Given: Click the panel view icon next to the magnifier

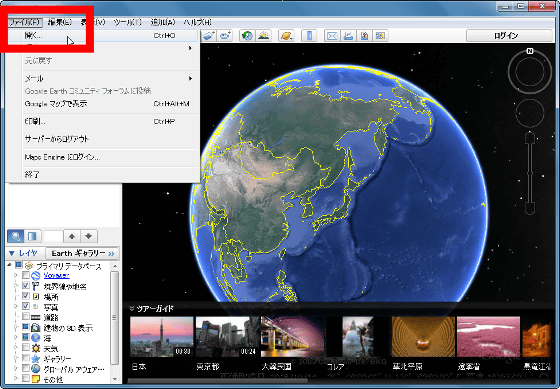Looking at the screenshot, I should (x=32, y=236).
